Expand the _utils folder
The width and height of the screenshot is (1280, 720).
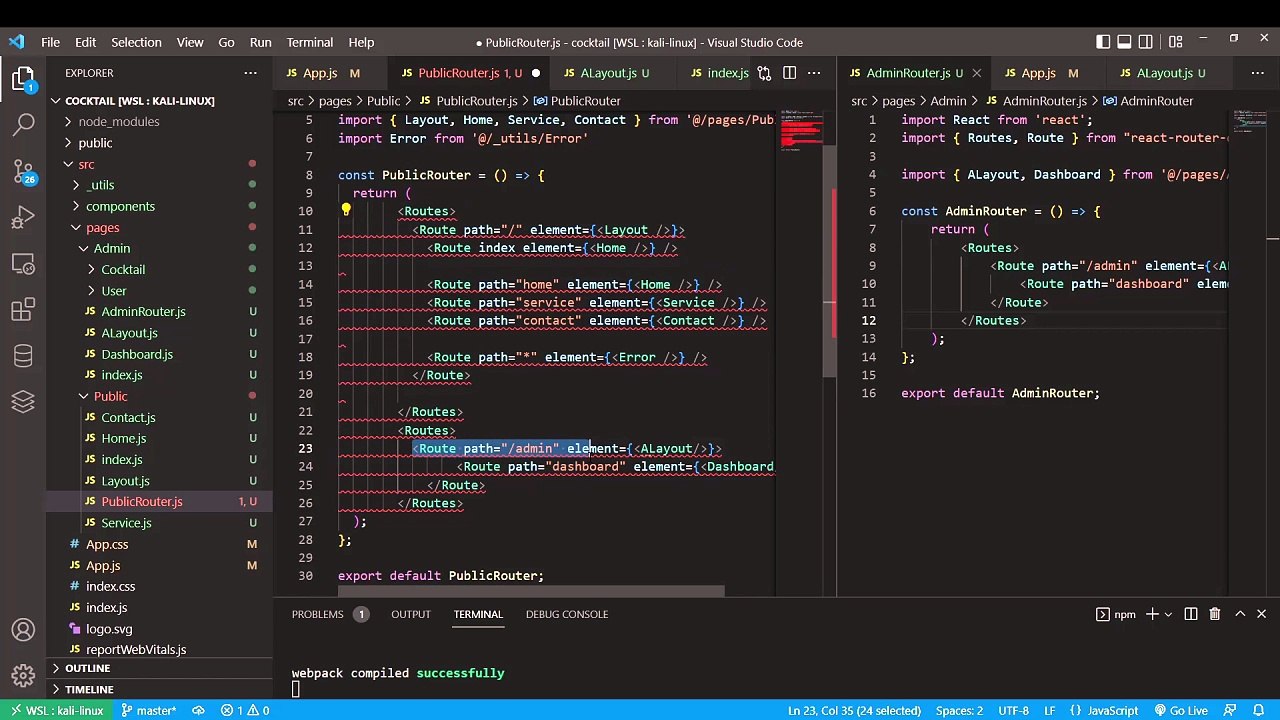tap(100, 185)
